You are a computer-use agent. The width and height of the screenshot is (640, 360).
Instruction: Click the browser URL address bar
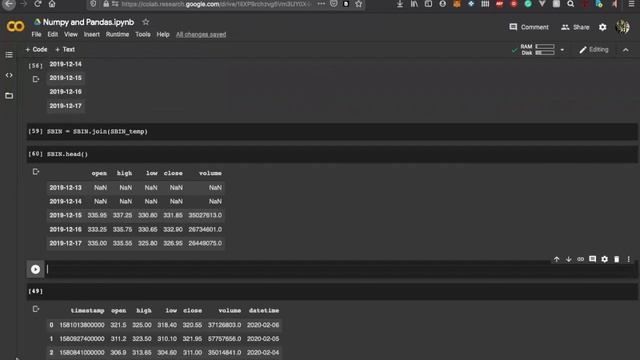pyautogui.click(x=216, y=4)
